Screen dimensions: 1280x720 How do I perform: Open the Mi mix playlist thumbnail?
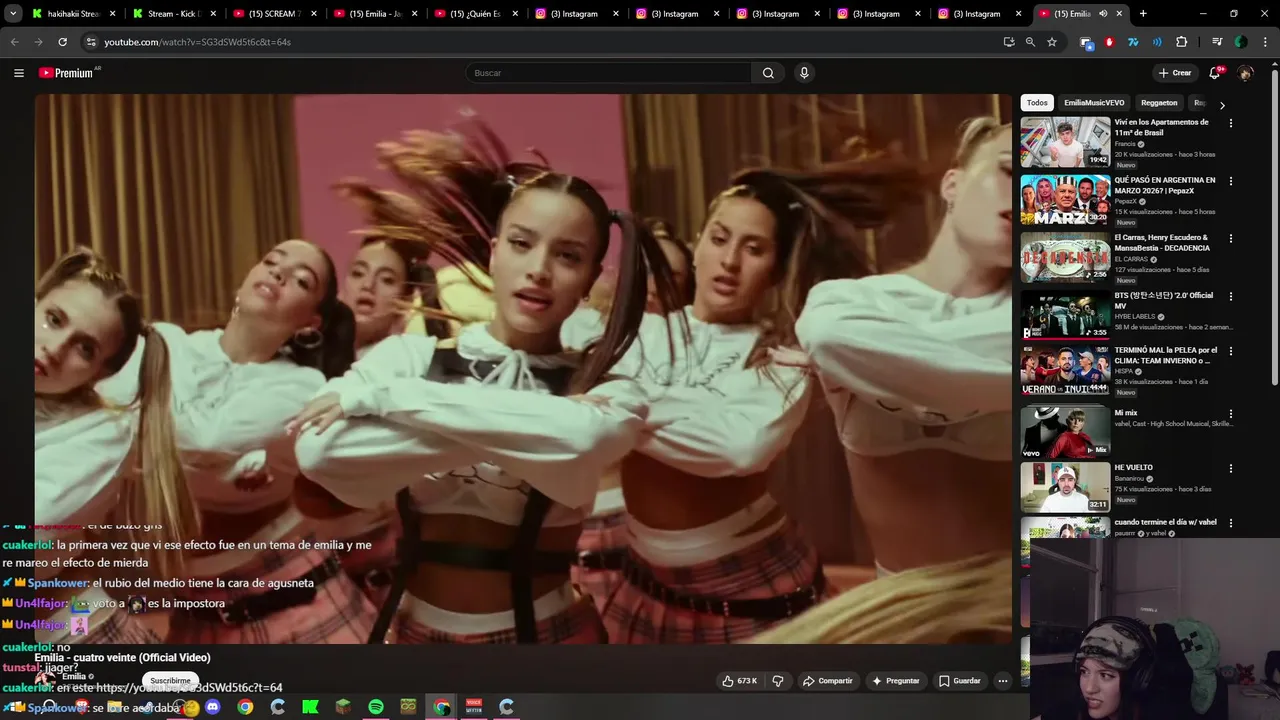point(1065,430)
